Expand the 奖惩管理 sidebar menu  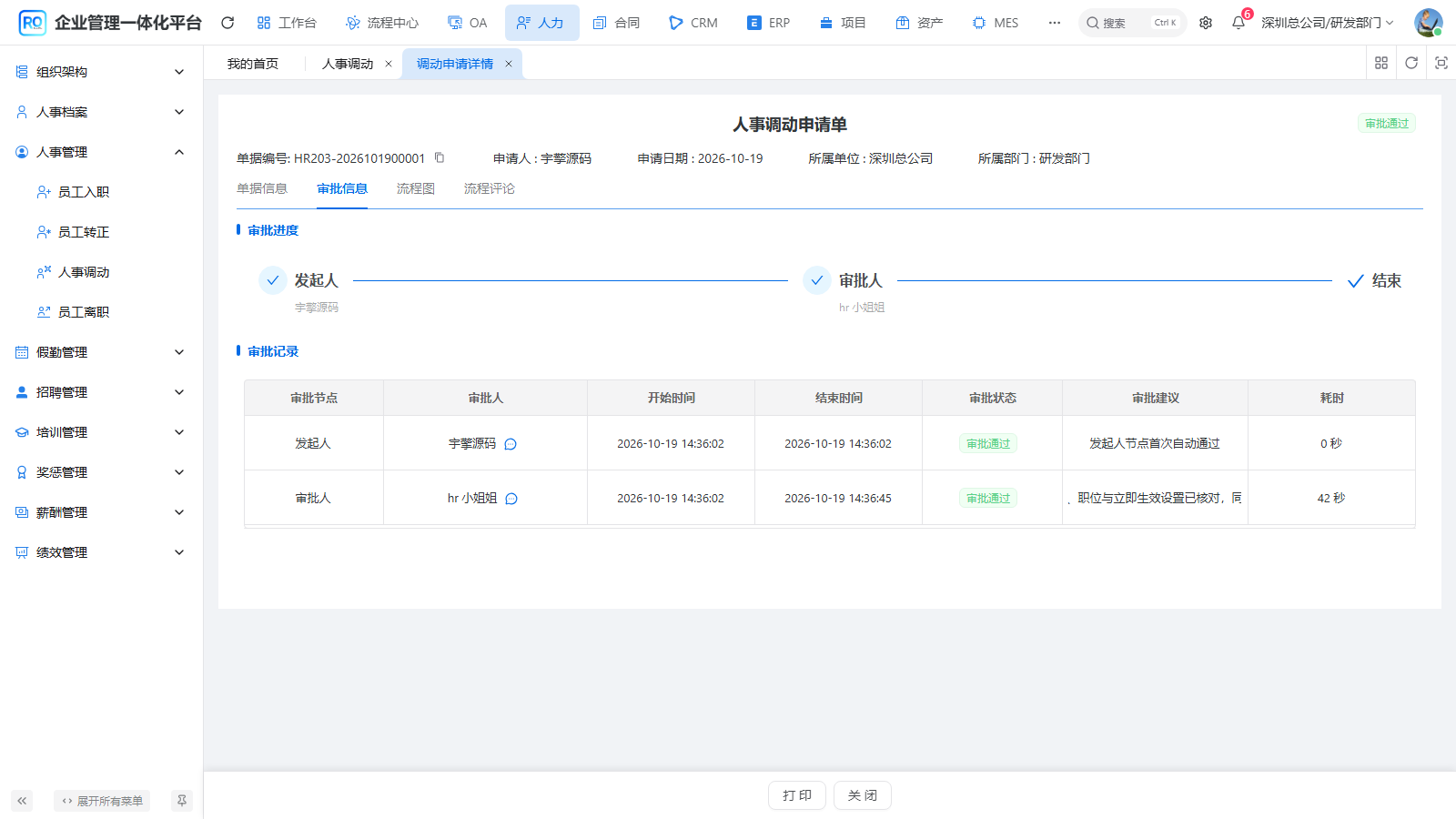coord(101,472)
